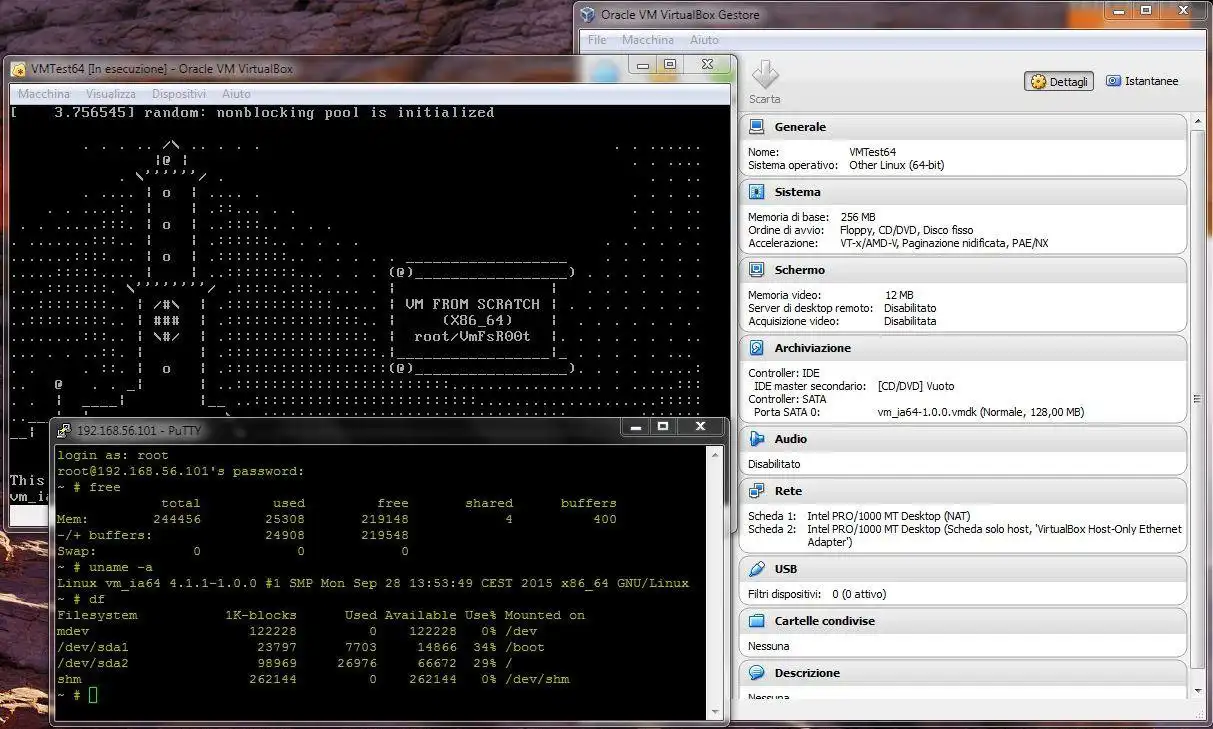Viewport: 1213px width, 729px height.
Task: Open the USB section icon
Action: click(757, 569)
